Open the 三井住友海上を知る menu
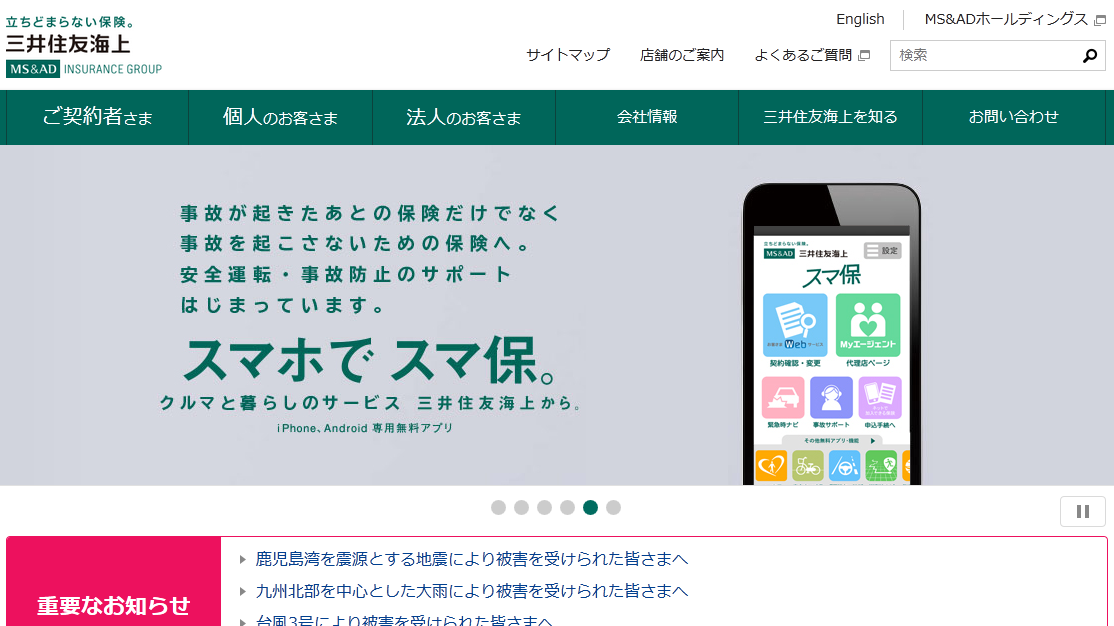Image resolution: width=1114 pixels, height=626 pixels. [831, 117]
